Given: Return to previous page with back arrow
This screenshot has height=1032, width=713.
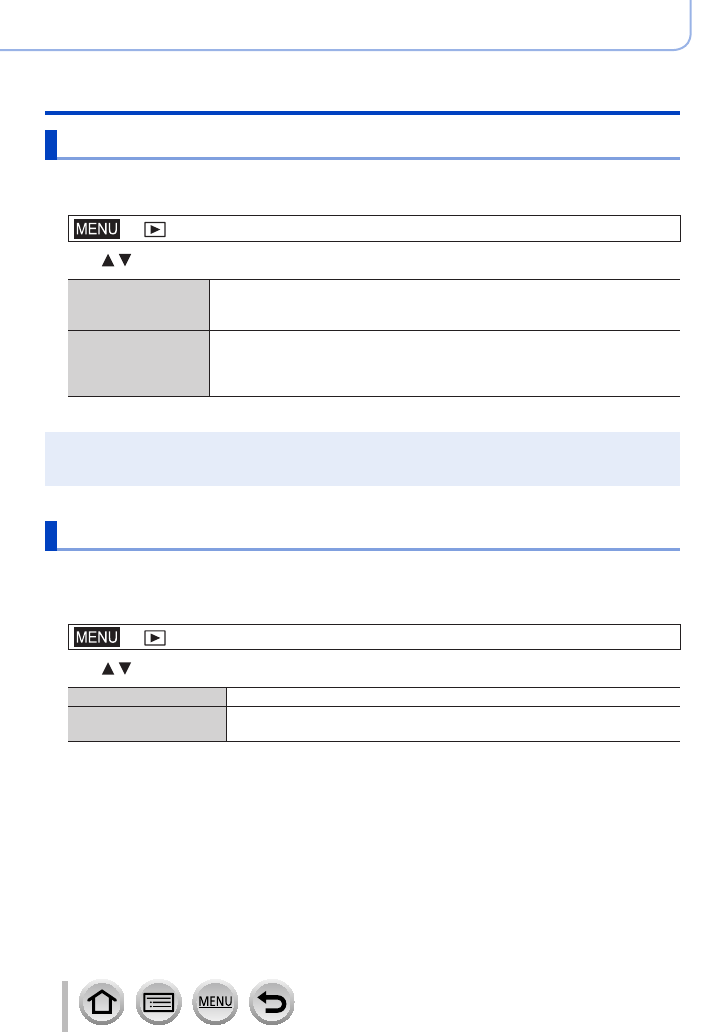Looking at the screenshot, I should click(272, 1002).
